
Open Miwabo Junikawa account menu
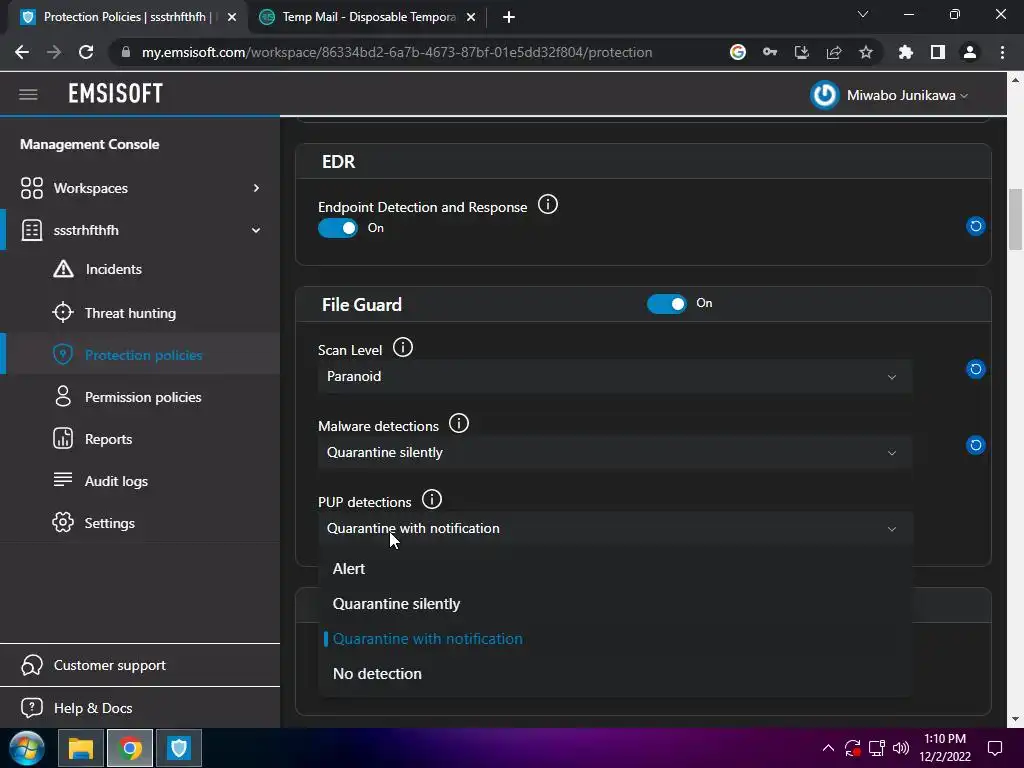click(907, 95)
